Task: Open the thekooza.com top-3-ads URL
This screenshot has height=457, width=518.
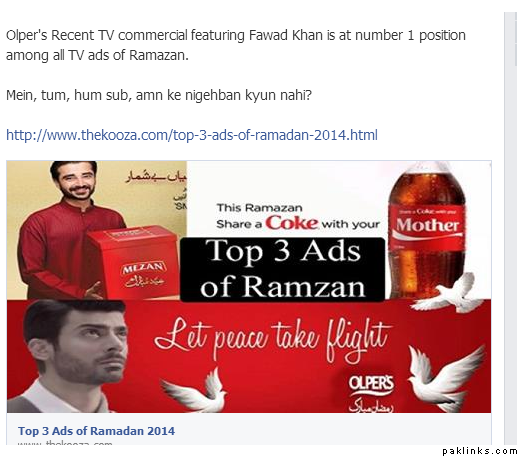Action: point(192,135)
